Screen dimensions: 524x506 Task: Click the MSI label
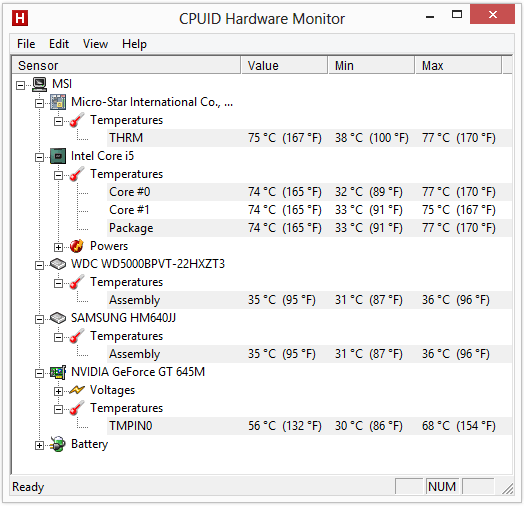click(x=62, y=84)
